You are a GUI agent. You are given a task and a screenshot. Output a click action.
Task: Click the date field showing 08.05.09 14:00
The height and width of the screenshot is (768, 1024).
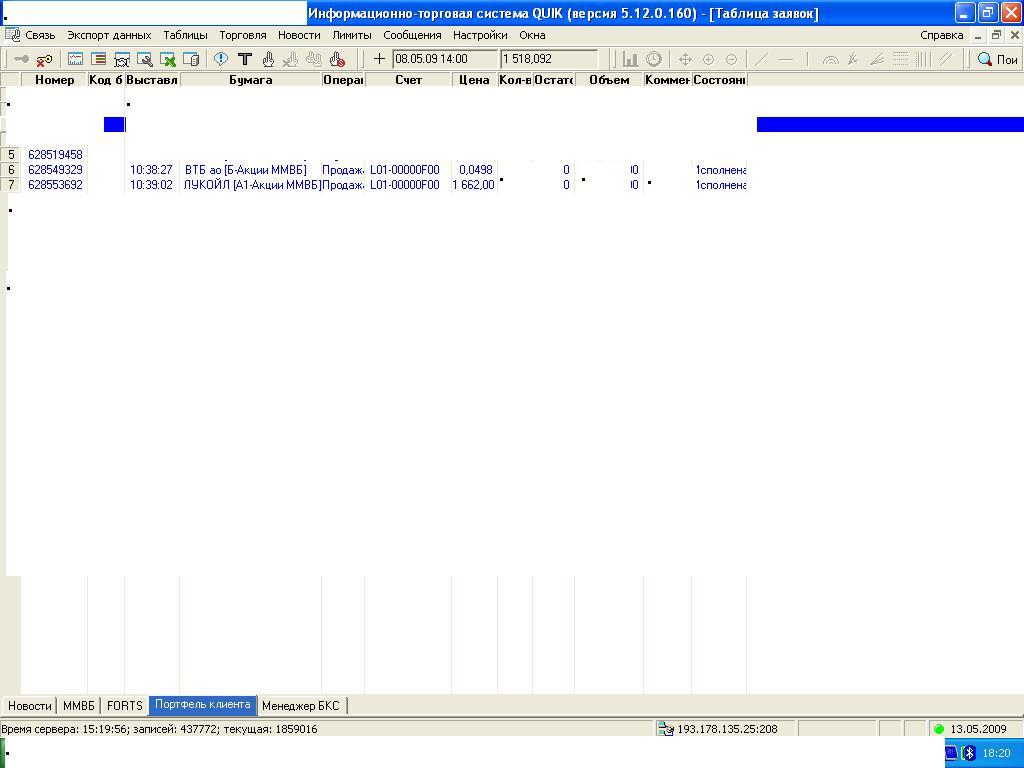(445, 59)
